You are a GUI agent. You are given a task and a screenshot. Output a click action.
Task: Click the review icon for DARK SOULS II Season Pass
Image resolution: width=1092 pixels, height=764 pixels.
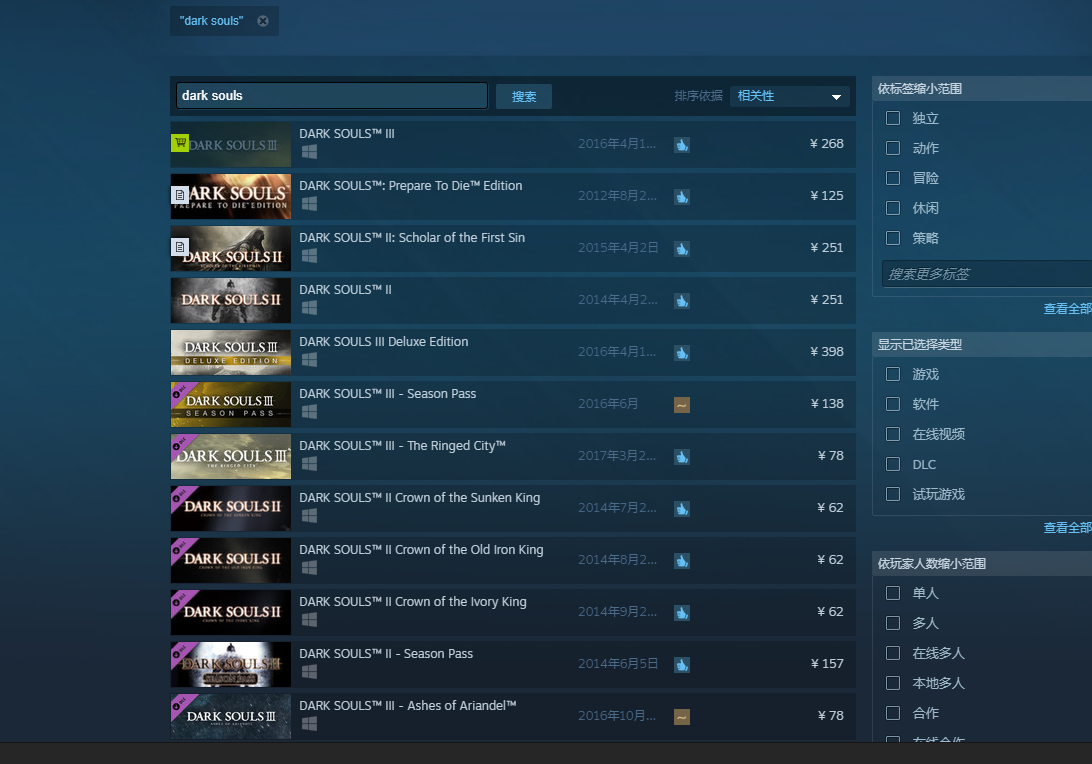point(682,665)
